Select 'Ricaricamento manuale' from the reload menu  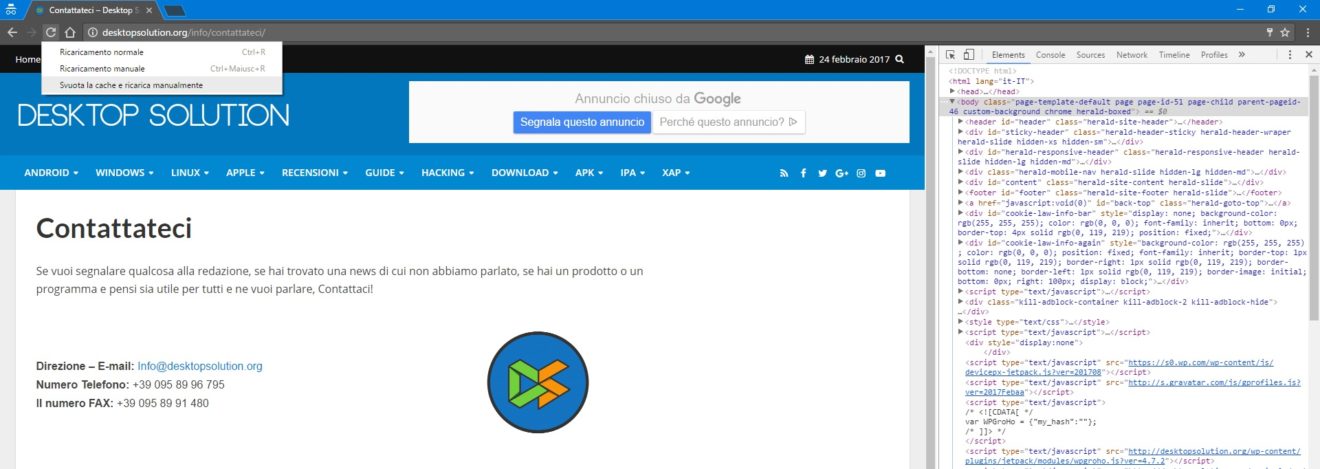click(x=162, y=69)
